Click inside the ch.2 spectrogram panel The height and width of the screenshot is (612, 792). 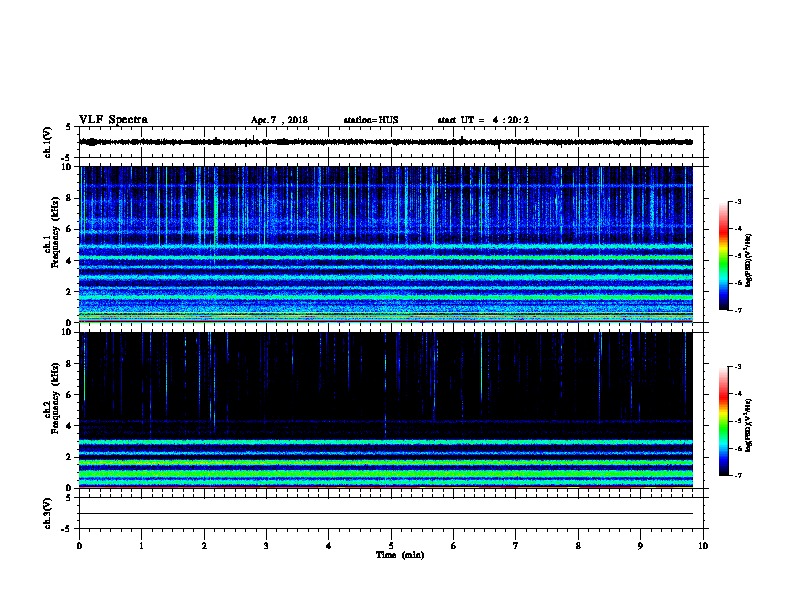[x=386, y=410]
